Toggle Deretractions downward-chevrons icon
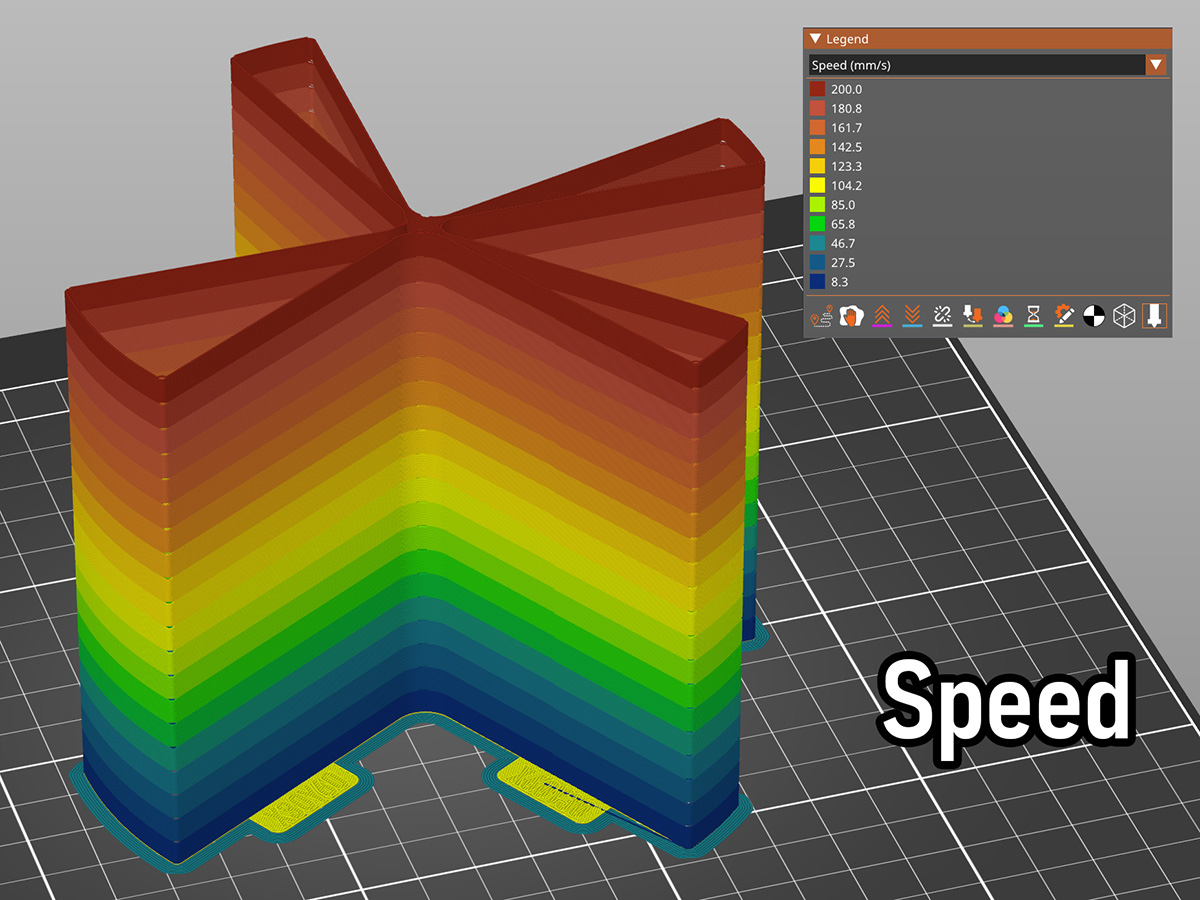The width and height of the screenshot is (1200, 900). coord(911,316)
